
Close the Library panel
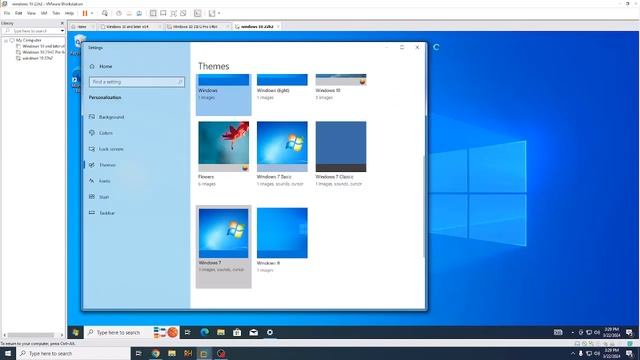(x=62, y=23)
